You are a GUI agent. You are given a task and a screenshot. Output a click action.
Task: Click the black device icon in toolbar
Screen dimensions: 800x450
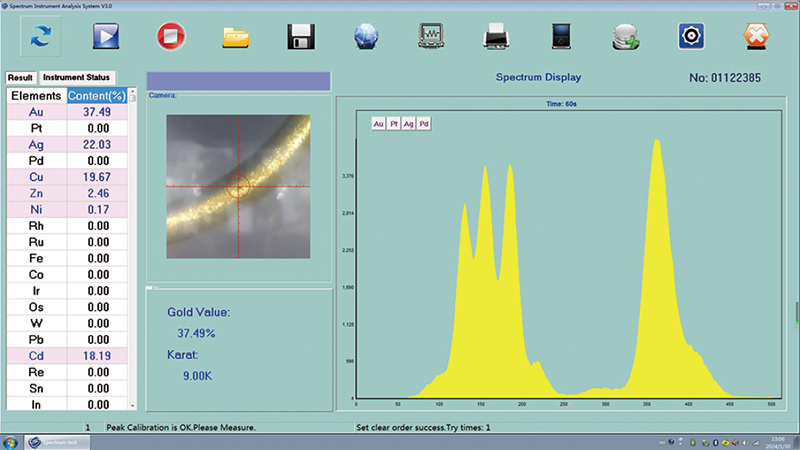point(561,36)
